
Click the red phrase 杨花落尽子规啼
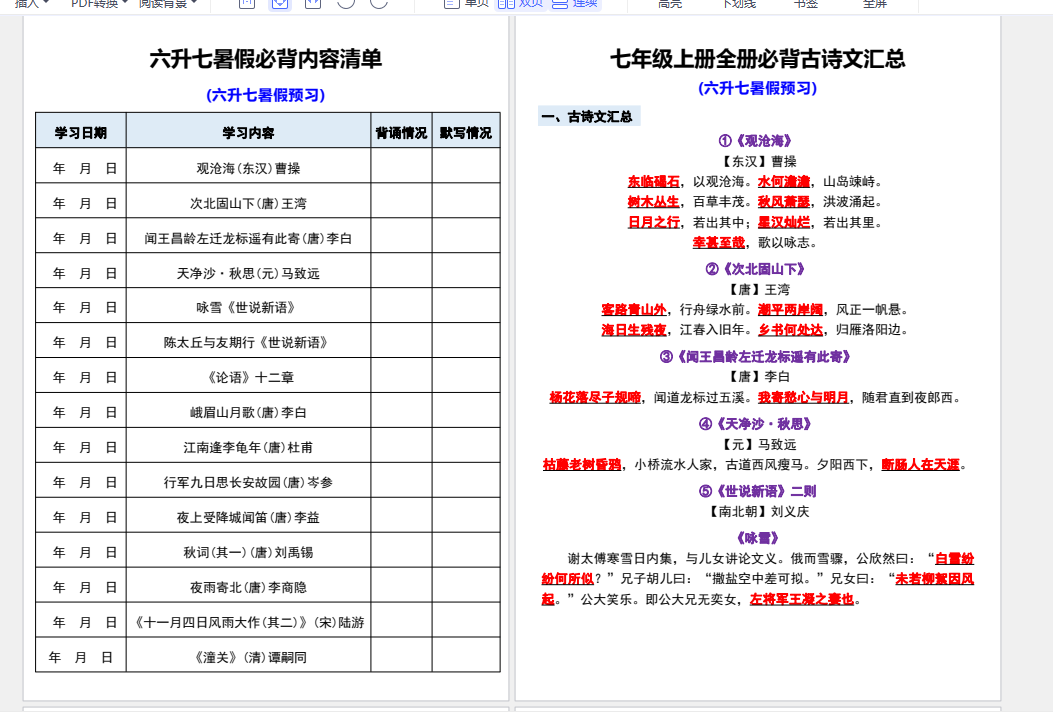pos(595,397)
